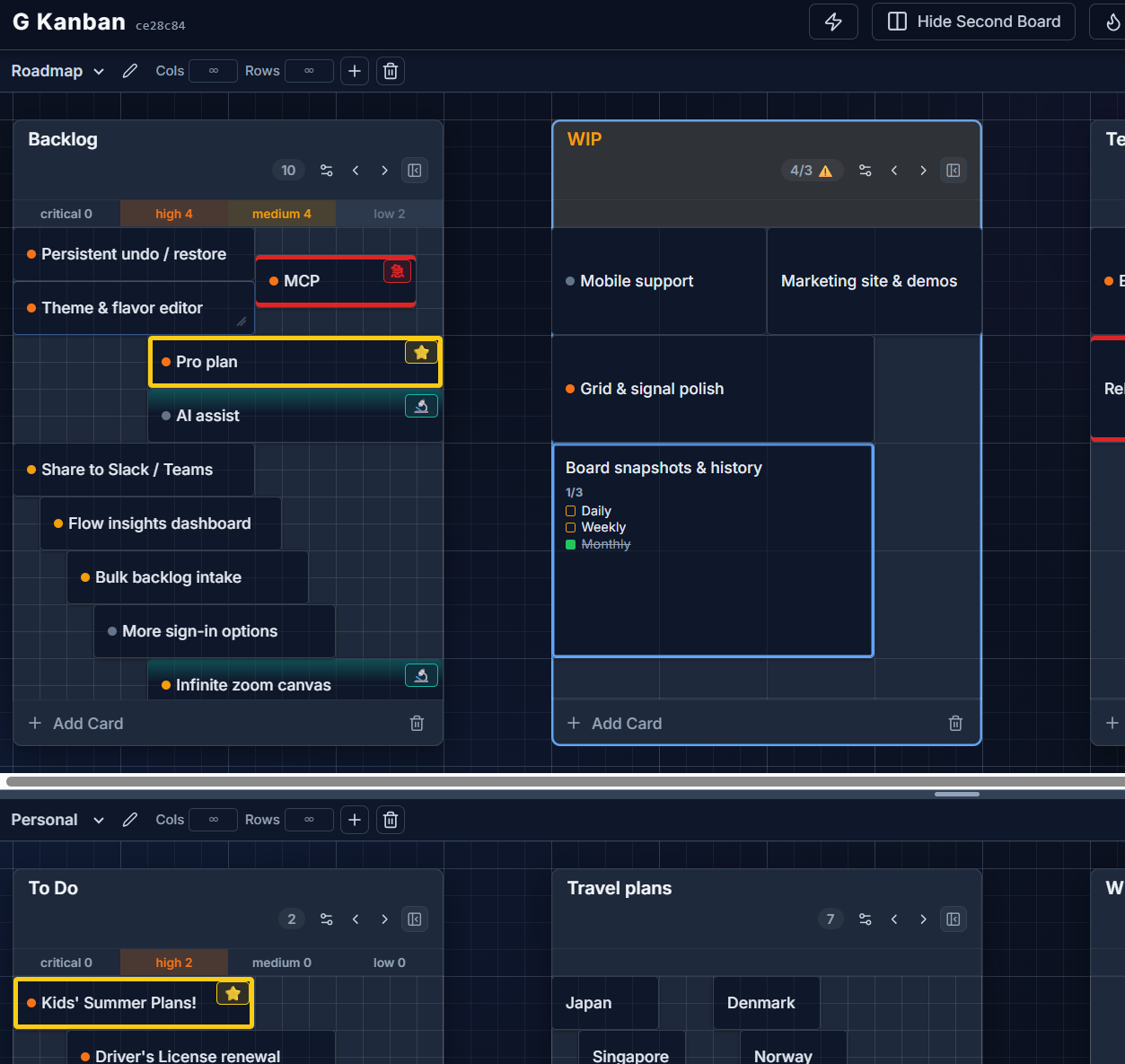Filter Backlog by medium 4 priority tab
The height and width of the screenshot is (1064, 1125).
[282, 214]
